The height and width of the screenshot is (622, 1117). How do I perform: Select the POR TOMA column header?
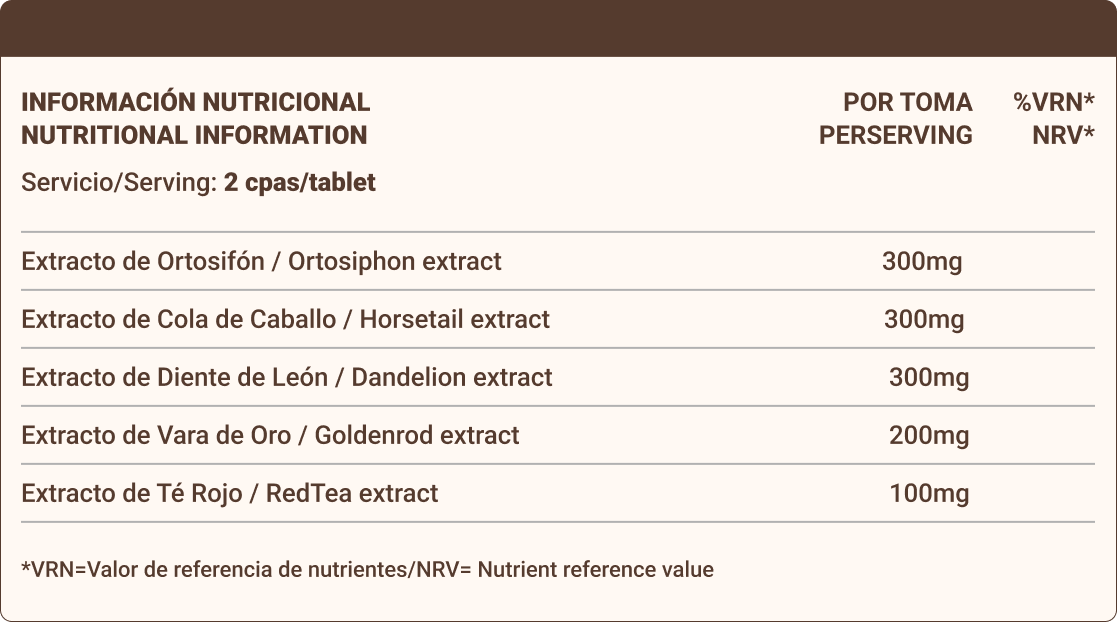pyautogui.click(x=907, y=102)
